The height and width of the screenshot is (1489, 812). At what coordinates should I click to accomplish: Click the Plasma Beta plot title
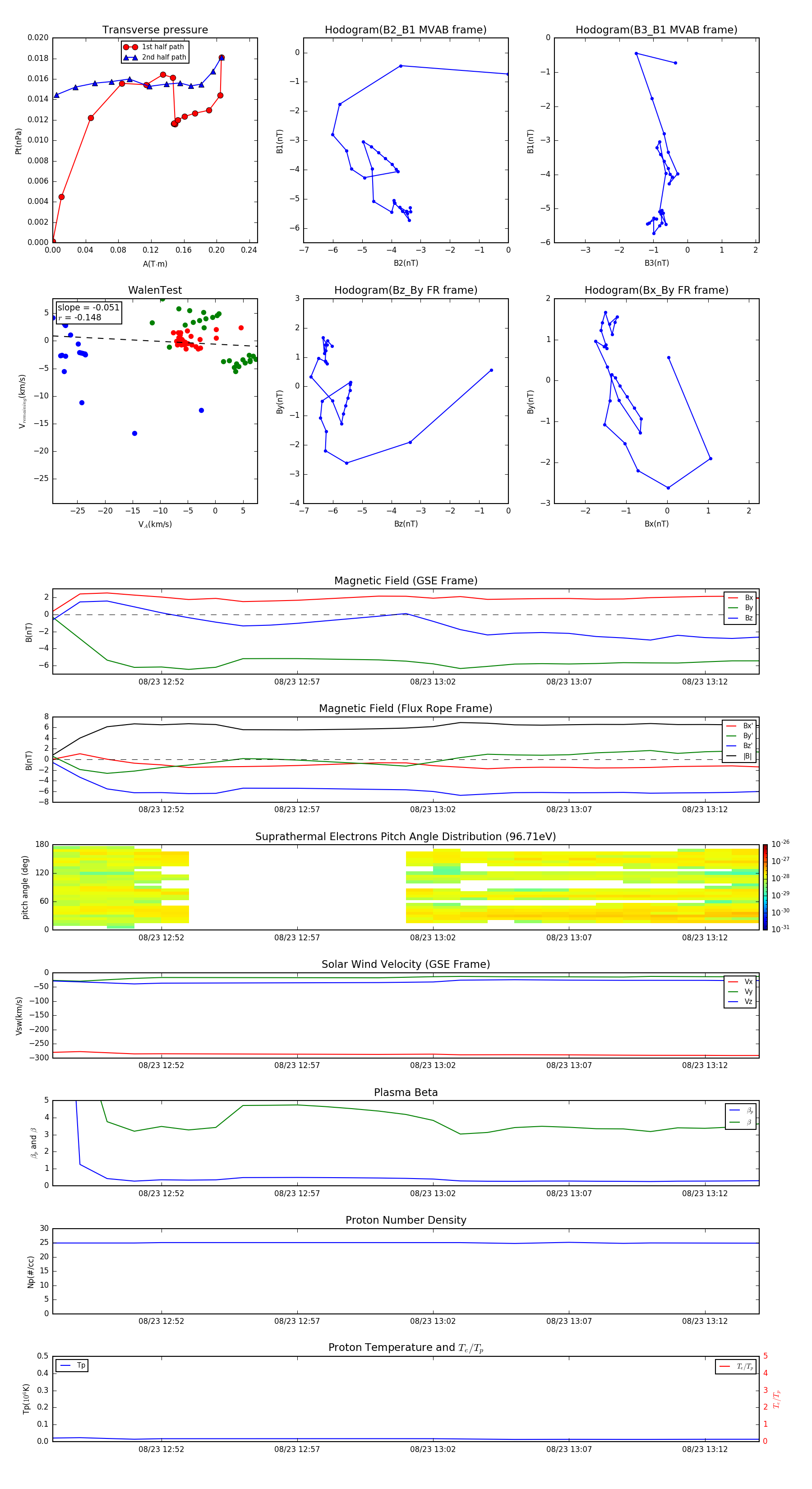pyautogui.click(x=406, y=1093)
